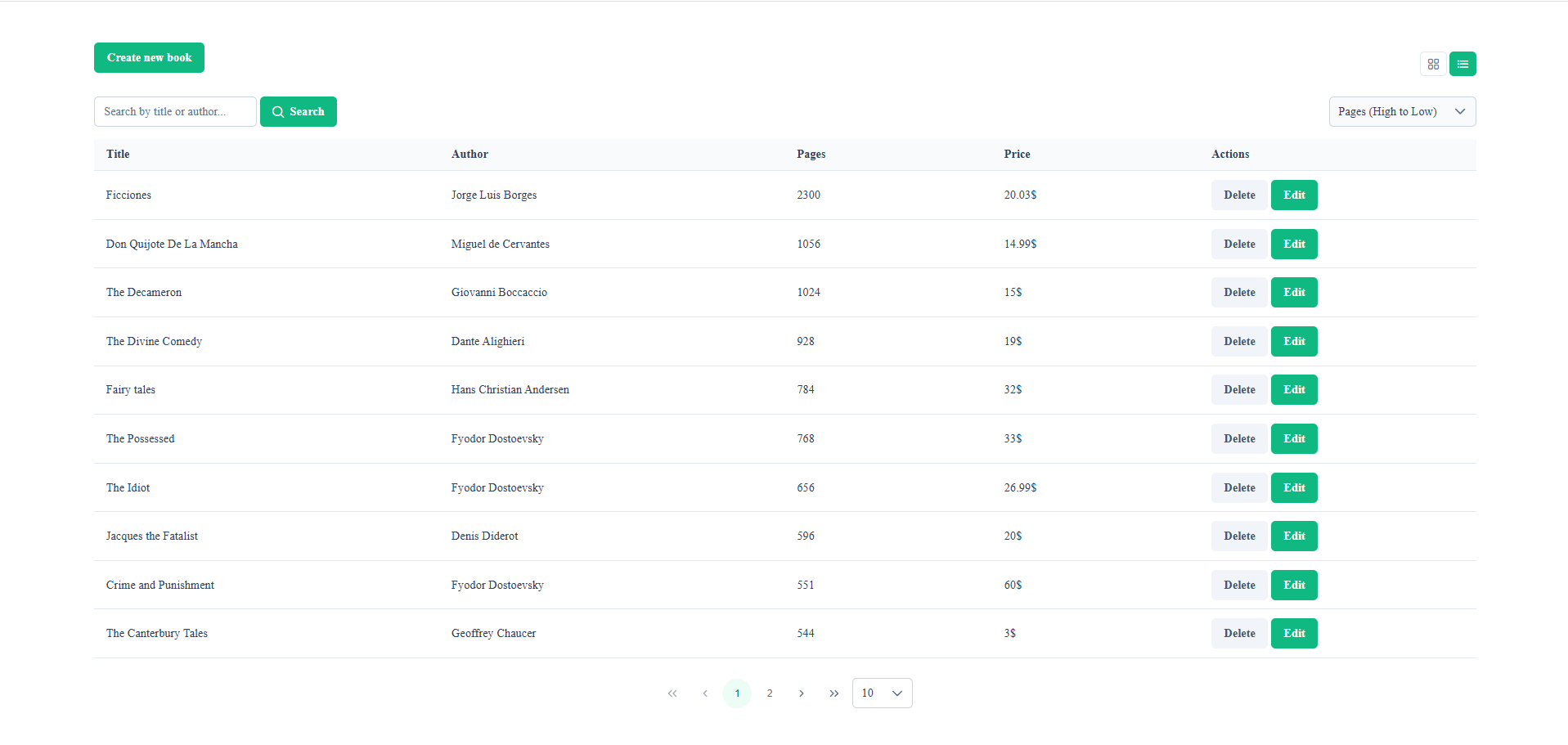Edit The Decameron row

tap(1294, 293)
